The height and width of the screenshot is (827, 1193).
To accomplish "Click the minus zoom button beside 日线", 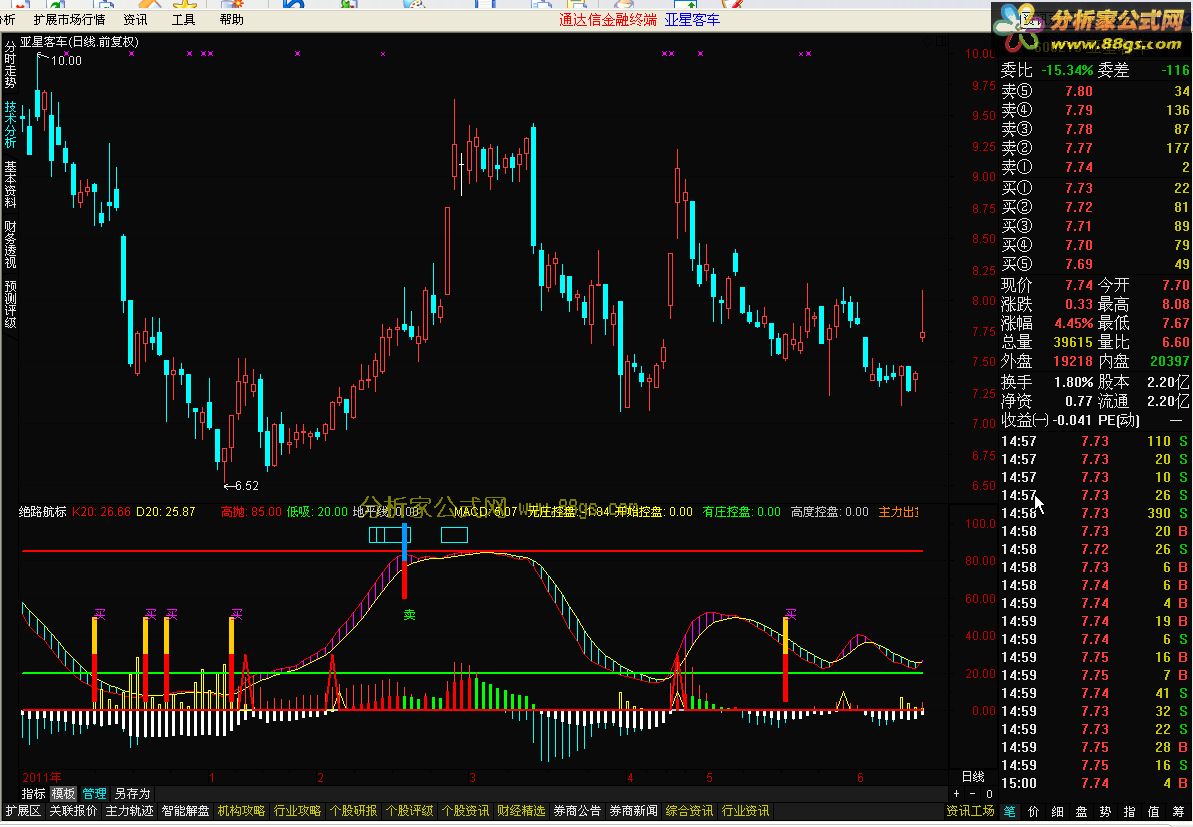I will [x=973, y=794].
